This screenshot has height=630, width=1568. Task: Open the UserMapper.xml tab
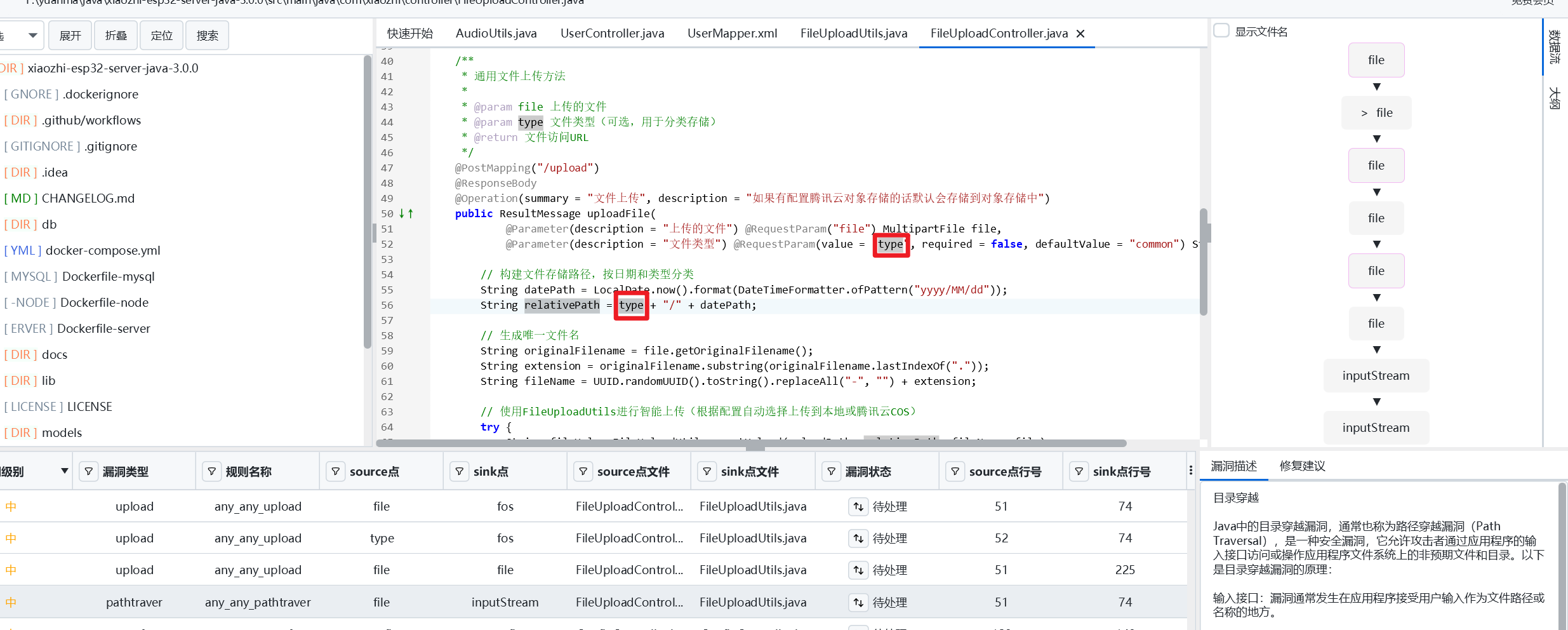733,34
